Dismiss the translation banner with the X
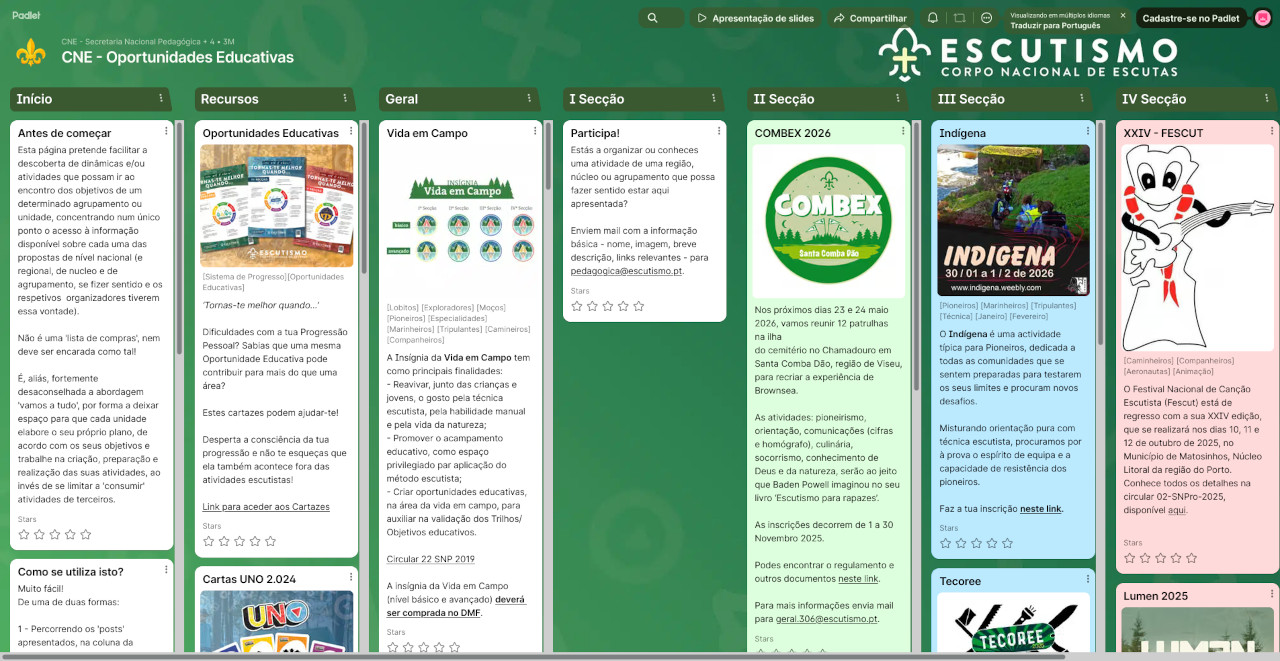 1122,15
